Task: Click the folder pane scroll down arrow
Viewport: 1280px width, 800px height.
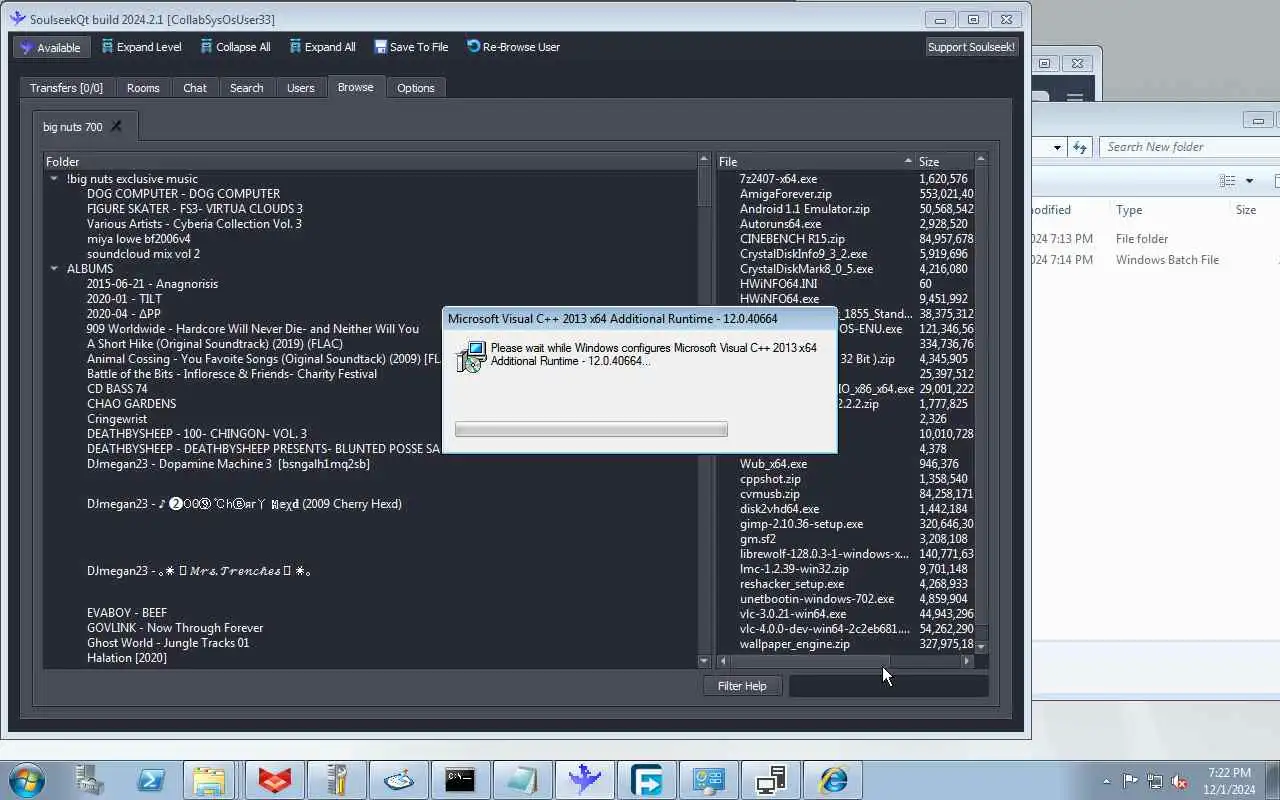Action: click(x=704, y=661)
